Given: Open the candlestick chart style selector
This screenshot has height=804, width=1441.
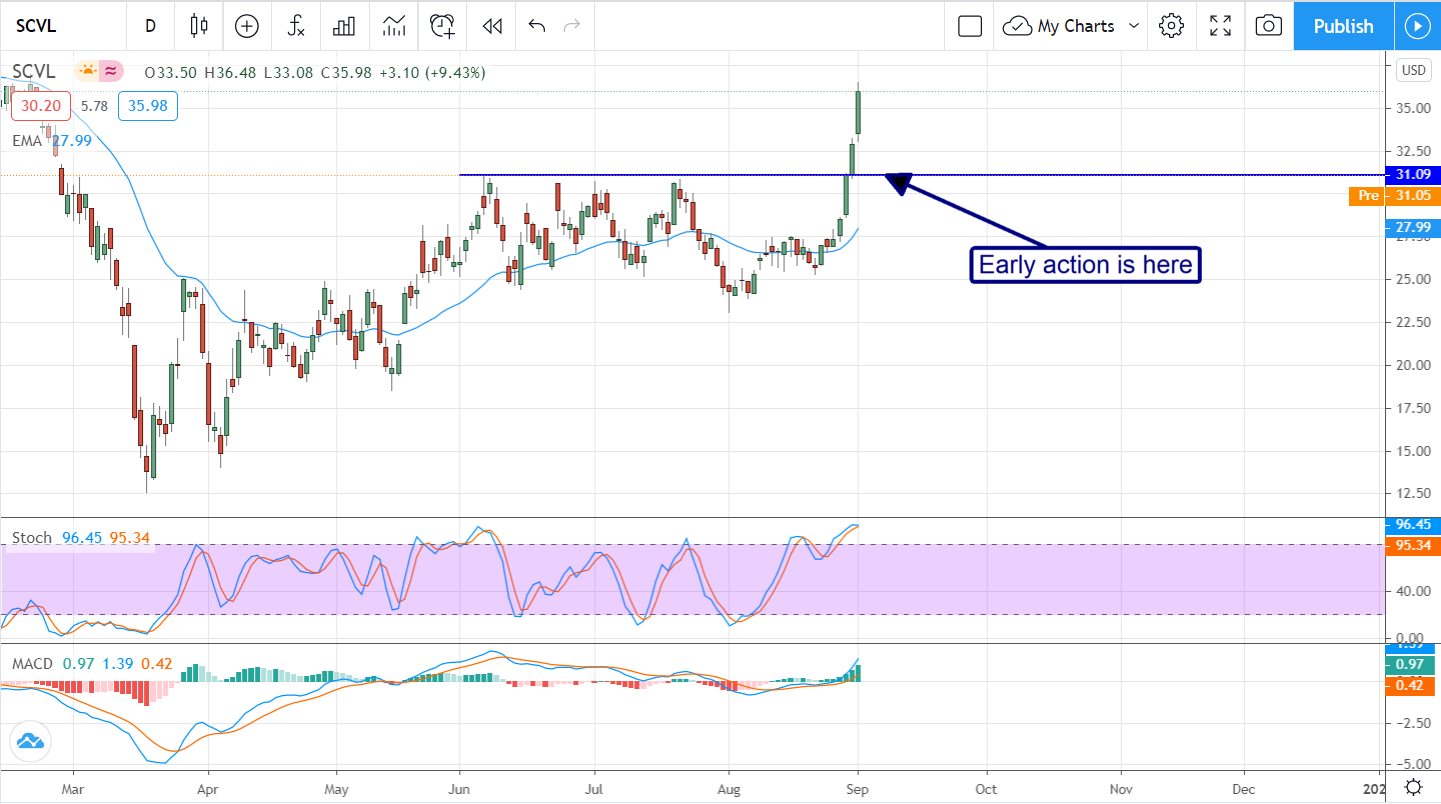Looking at the screenshot, I should tap(198, 26).
